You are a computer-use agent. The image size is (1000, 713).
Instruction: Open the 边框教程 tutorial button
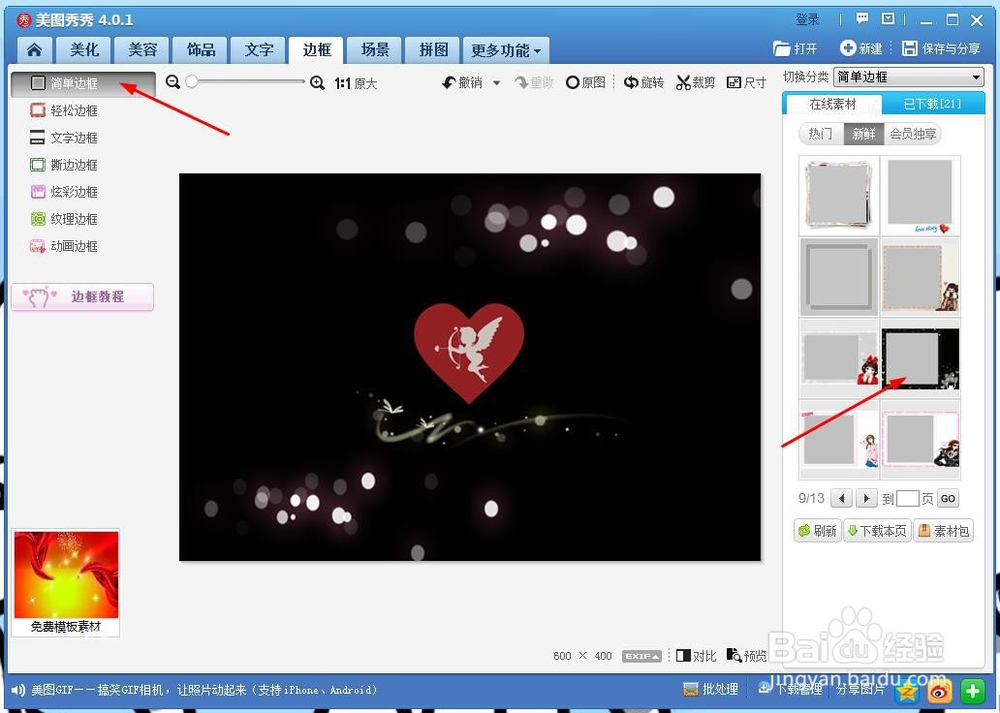82,297
